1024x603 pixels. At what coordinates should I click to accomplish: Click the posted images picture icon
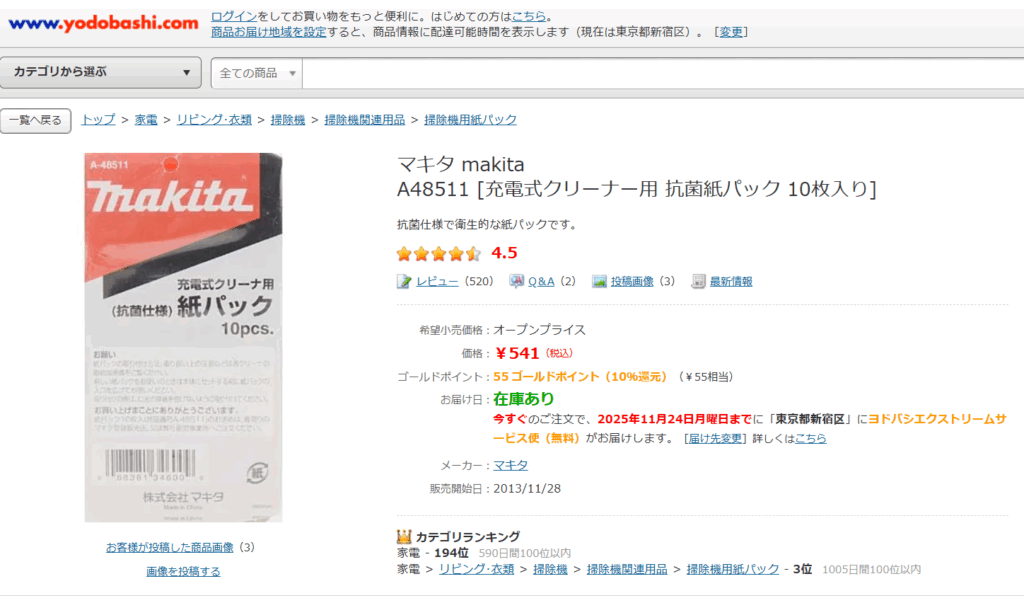(x=599, y=282)
